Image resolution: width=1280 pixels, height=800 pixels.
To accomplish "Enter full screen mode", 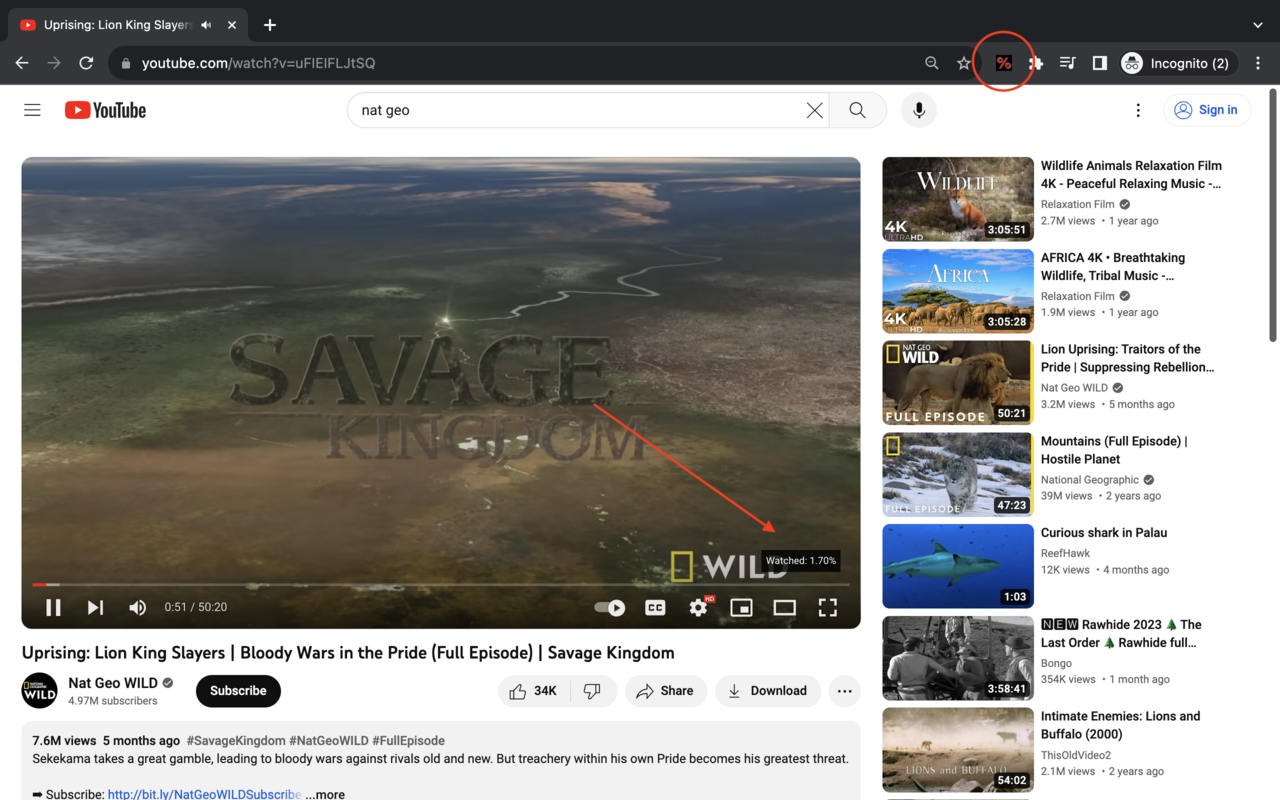I will point(827,607).
